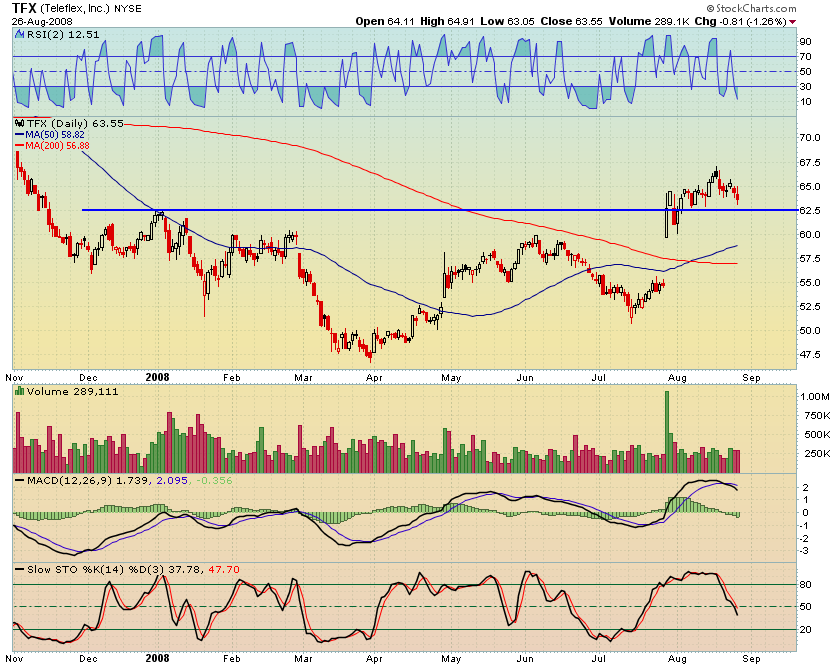837x664 pixels.
Task: Click the "NYSE" exchange label
Action: (x=128, y=9)
